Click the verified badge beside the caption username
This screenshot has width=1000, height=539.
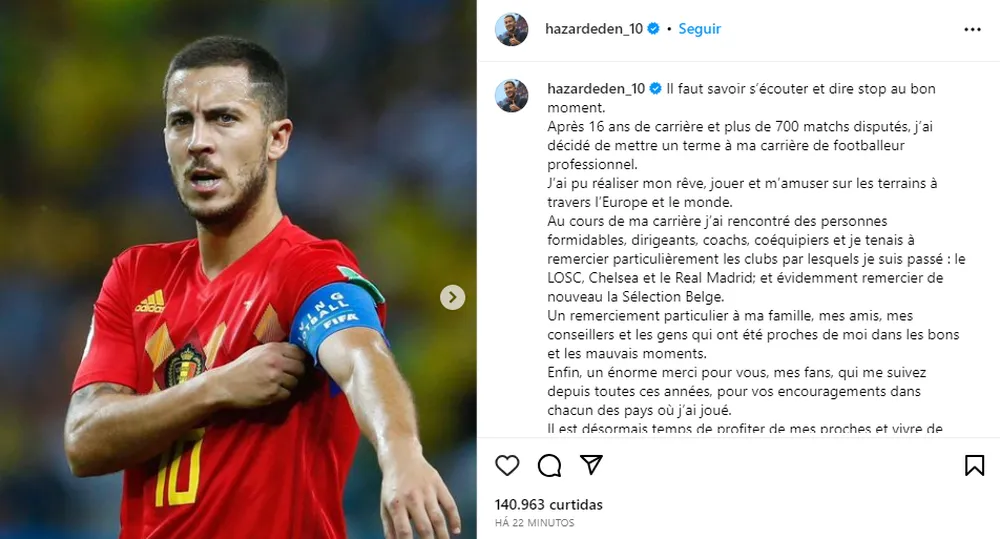pyautogui.click(x=656, y=89)
